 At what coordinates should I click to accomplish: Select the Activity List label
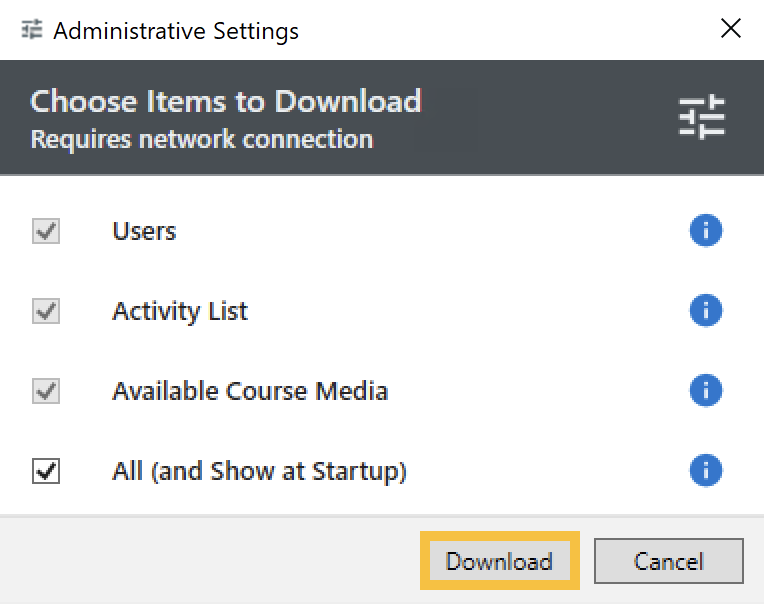(180, 311)
